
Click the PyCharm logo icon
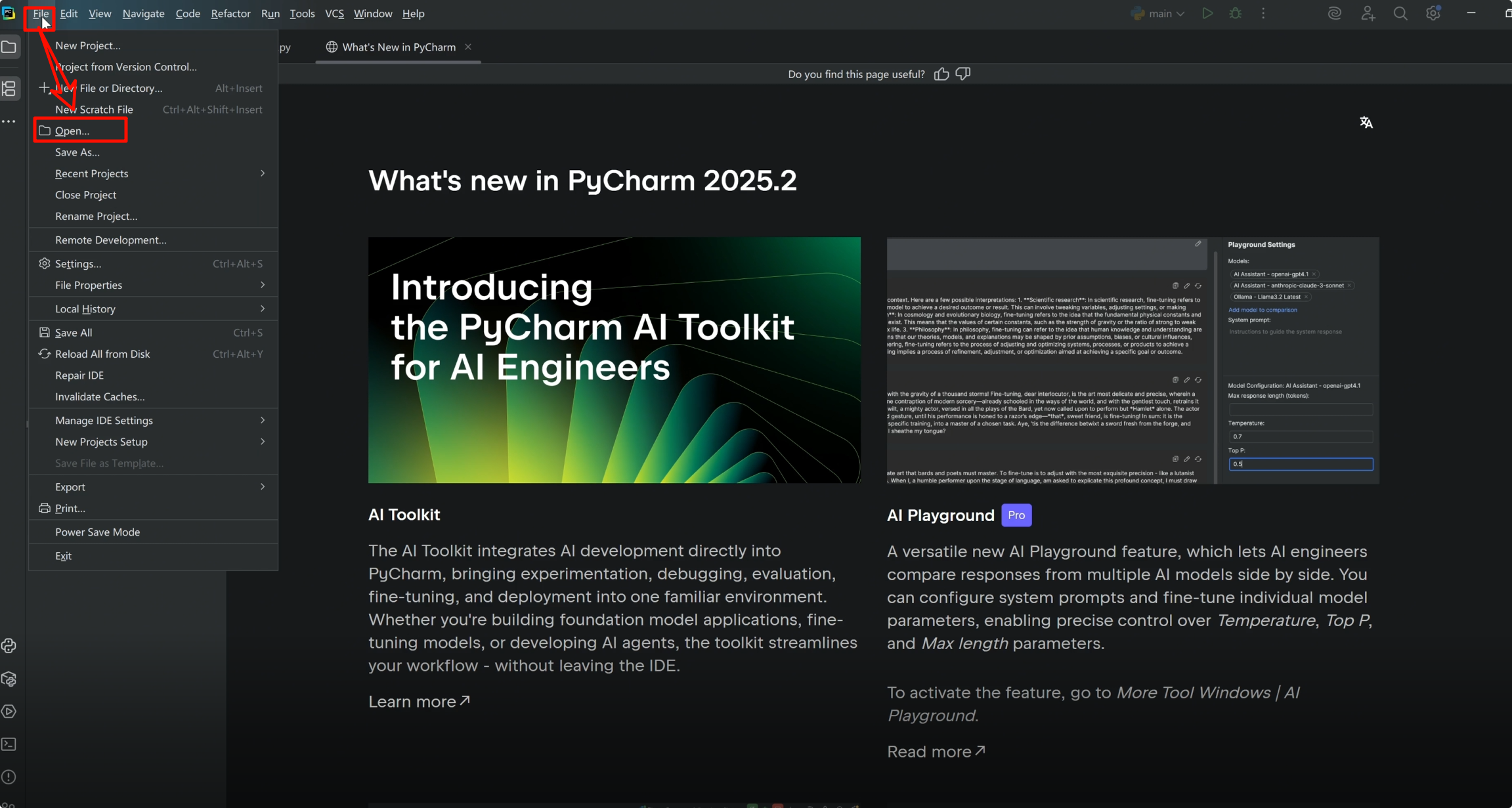9,13
